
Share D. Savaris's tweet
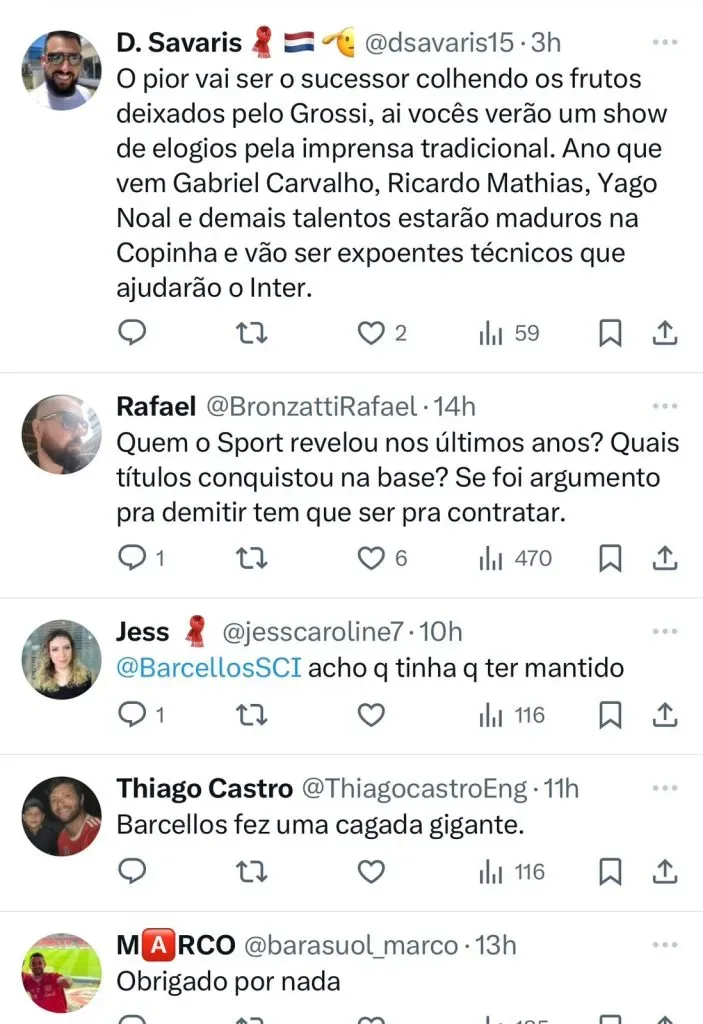point(666,333)
